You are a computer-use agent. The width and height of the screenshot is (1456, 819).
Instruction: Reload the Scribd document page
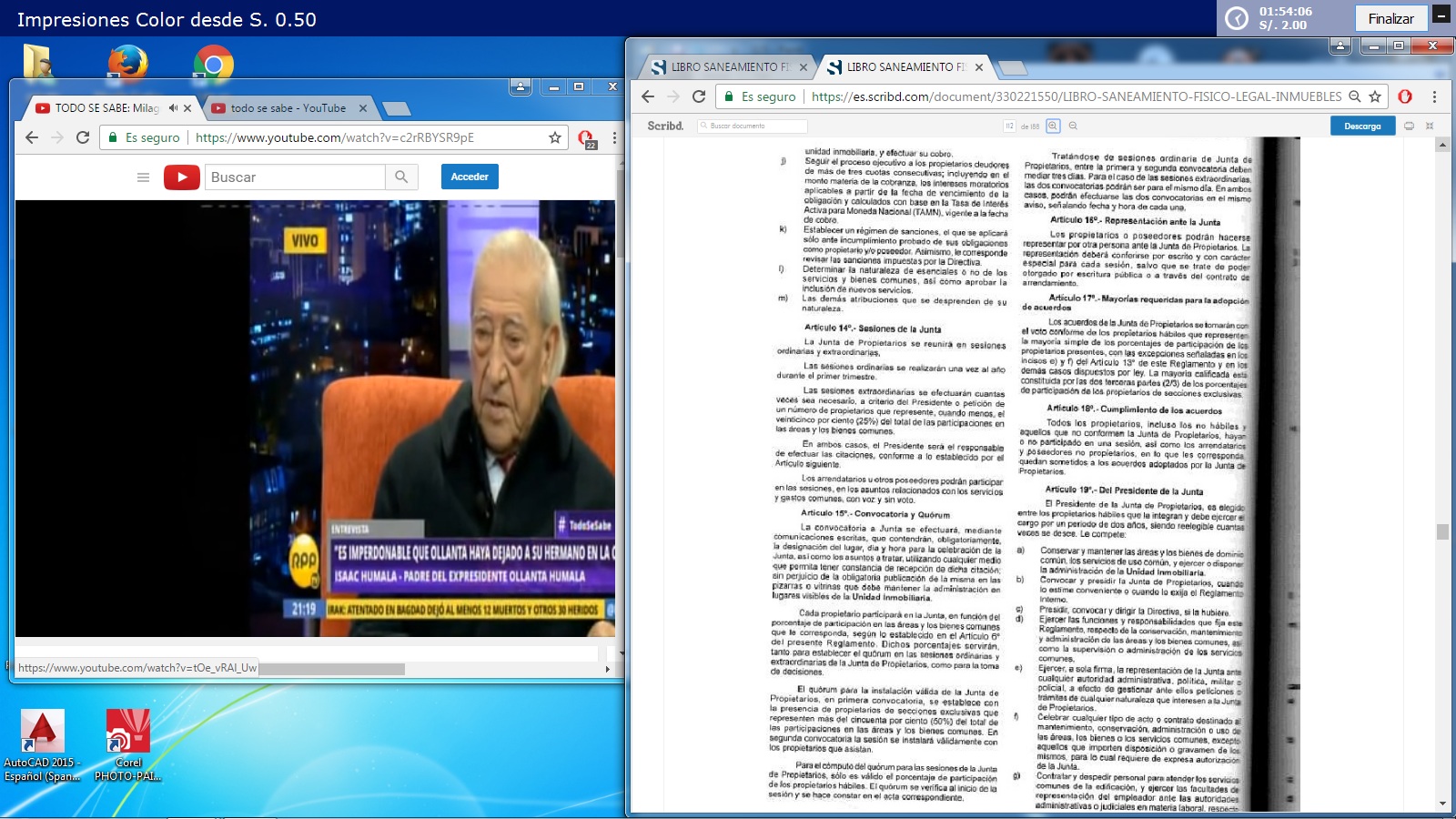point(699,96)
